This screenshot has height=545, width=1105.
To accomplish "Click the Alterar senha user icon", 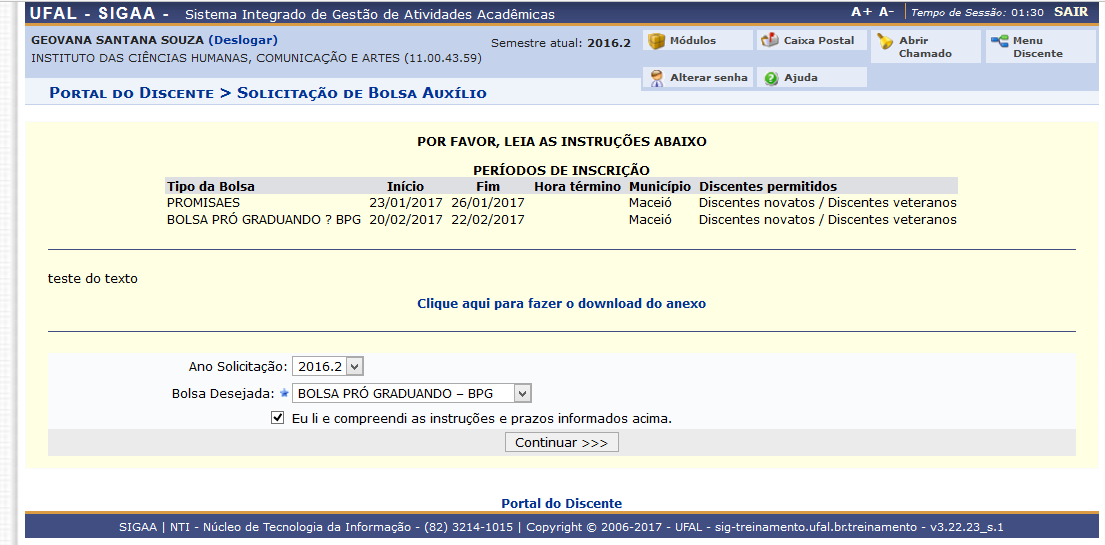I will point(656,78).
